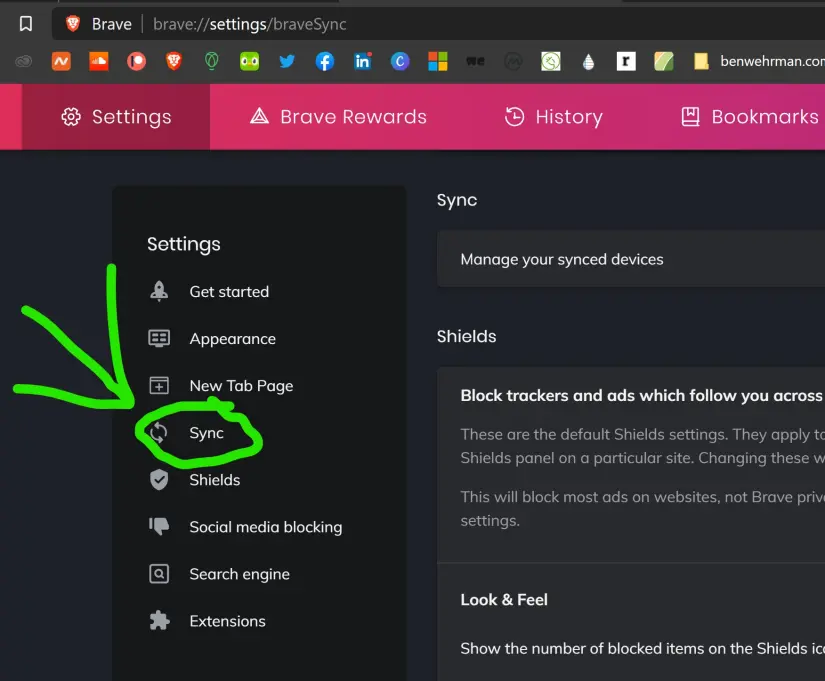Click the Shields section heading in main panel
The image size is (825, 681).
pos(466,336)
